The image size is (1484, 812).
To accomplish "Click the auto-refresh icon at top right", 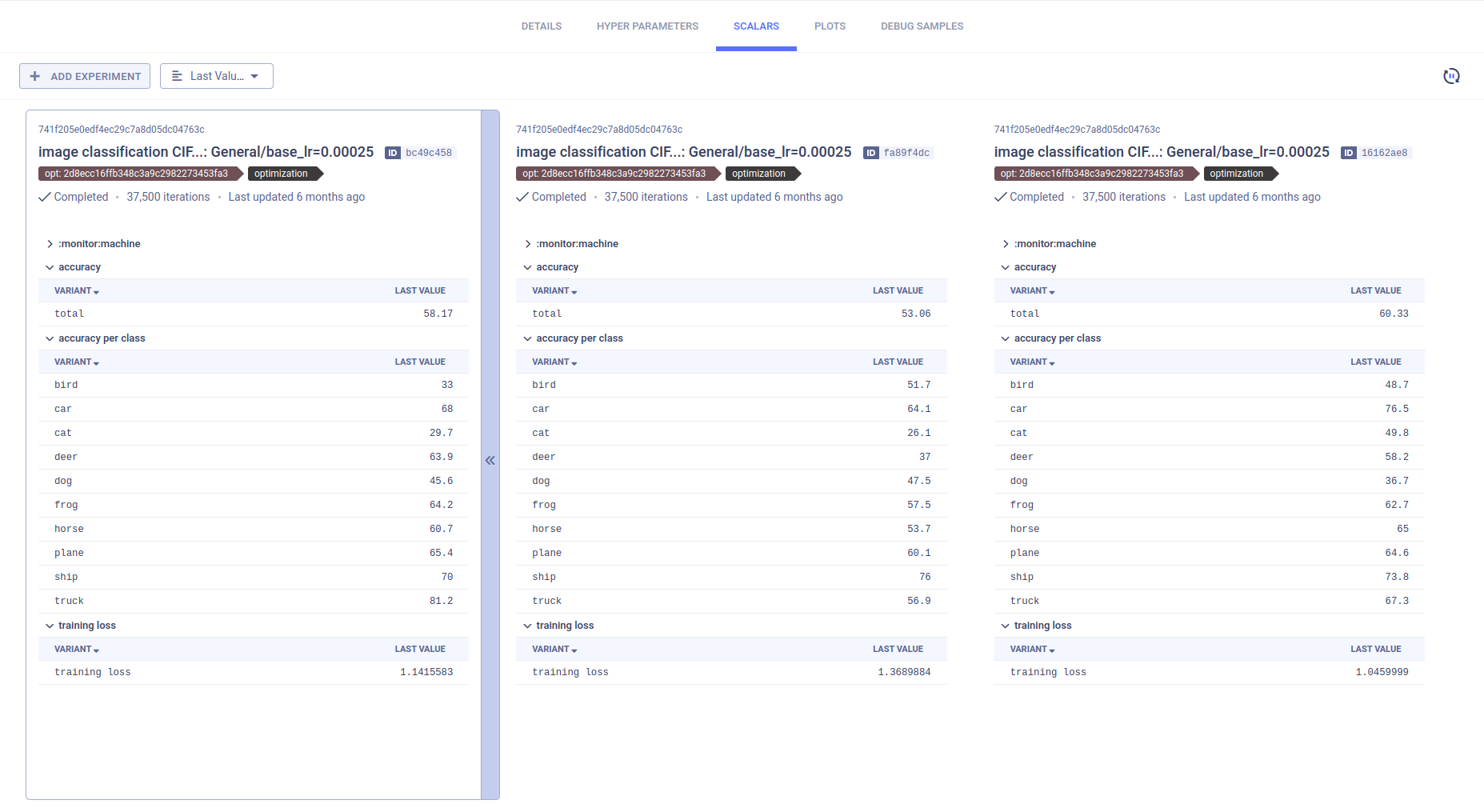I will point(1451,76).
